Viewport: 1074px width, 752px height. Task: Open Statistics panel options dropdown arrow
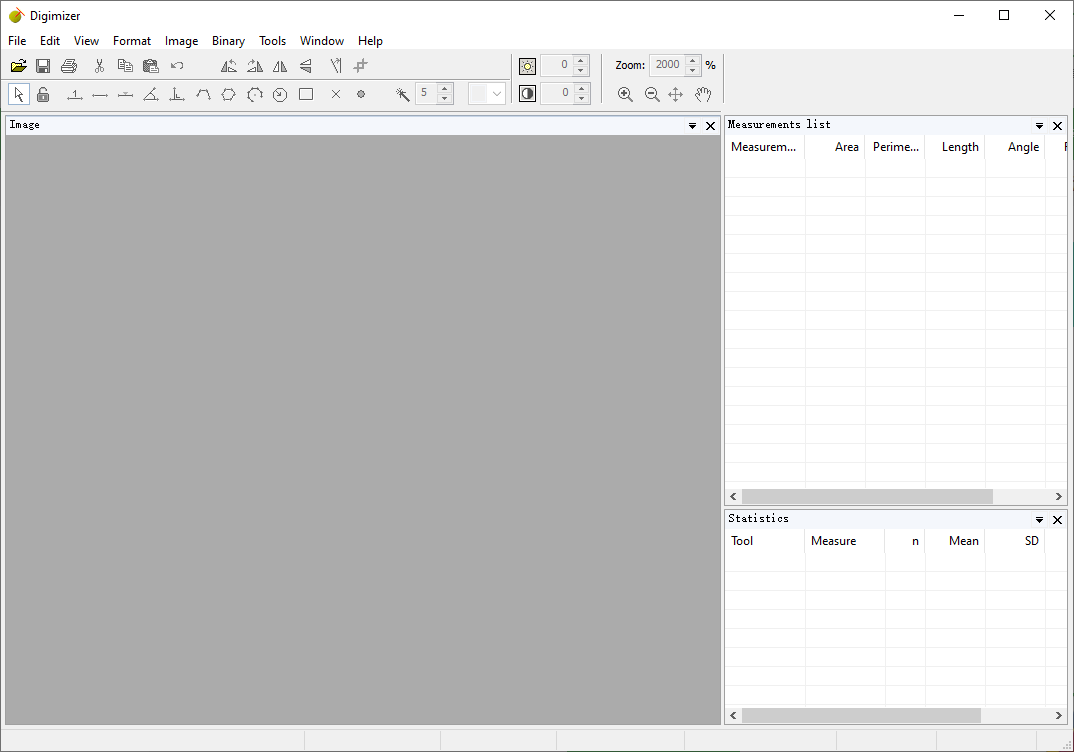pyautogui.click(x=1039, y=520)
